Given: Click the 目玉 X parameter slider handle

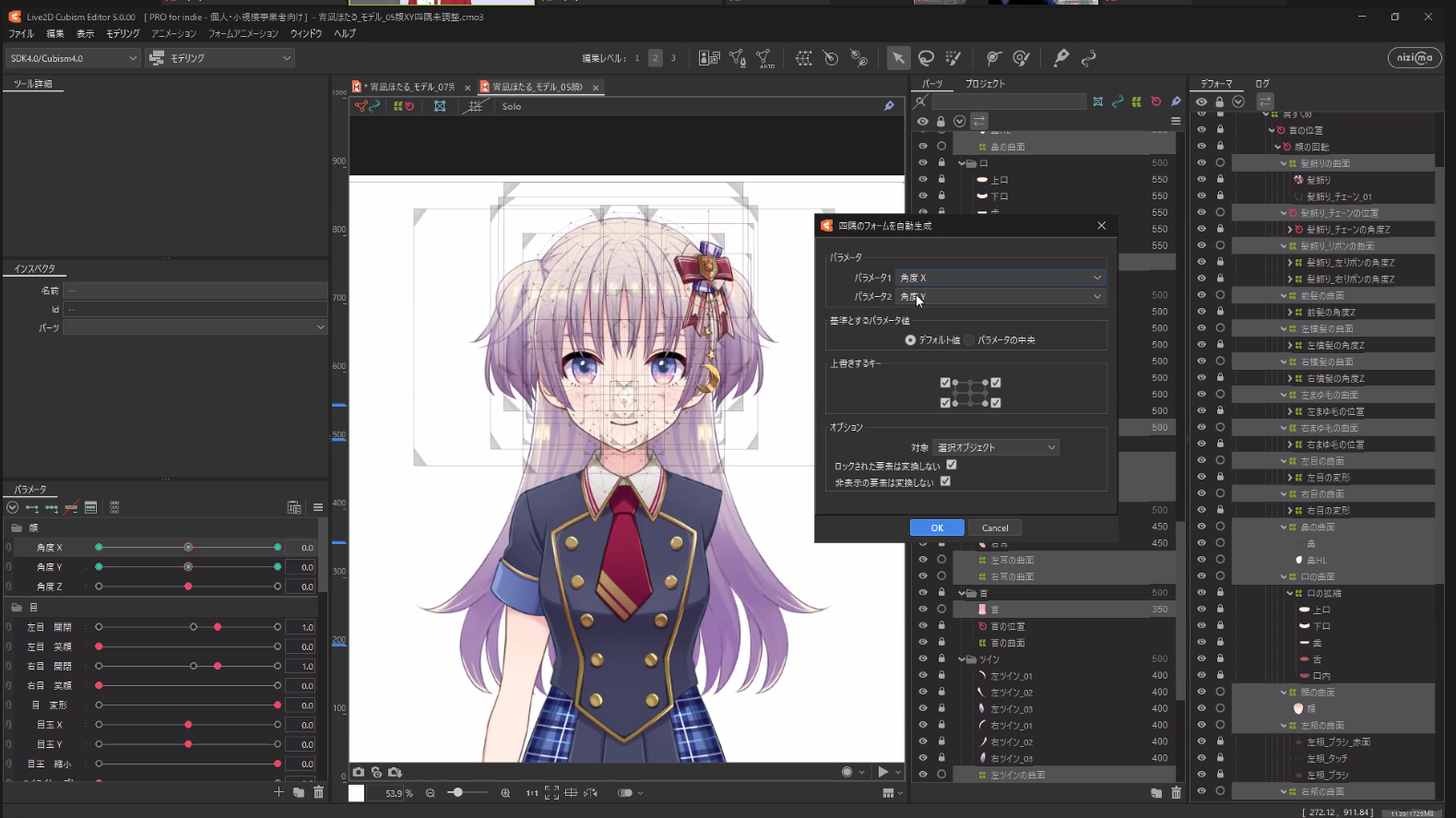Looking at the screenshot, I should click(x=188, y=725).
